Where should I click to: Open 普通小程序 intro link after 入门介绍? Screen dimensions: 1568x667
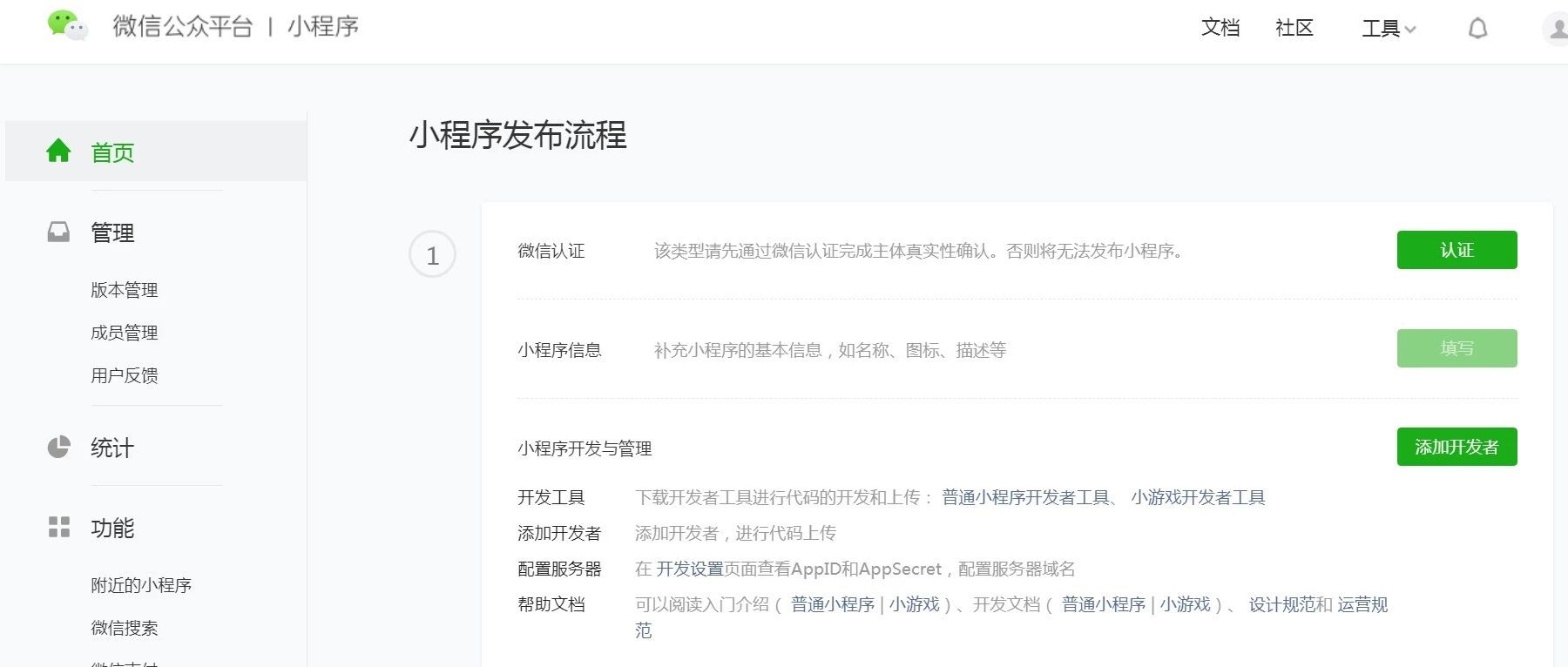tap(833, 604)
